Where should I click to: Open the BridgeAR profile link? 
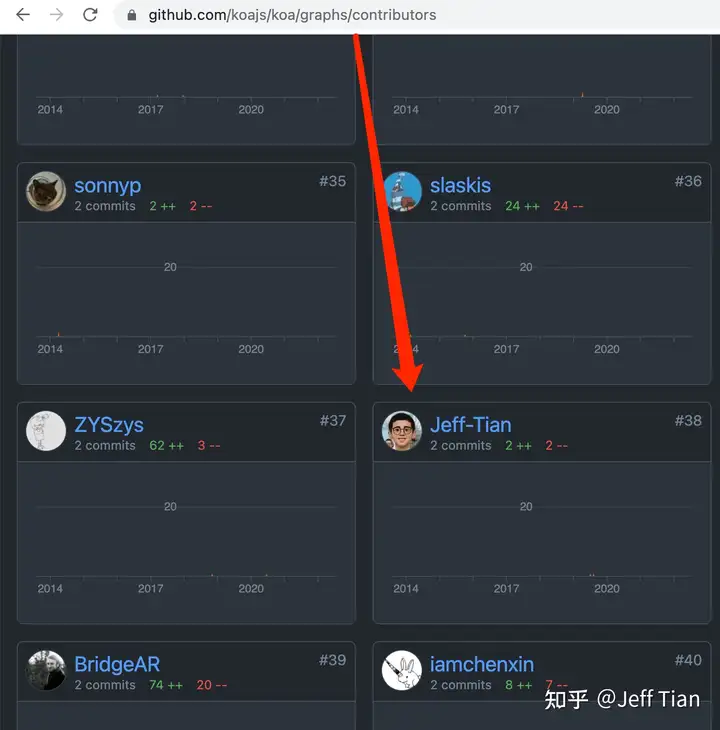117,664
